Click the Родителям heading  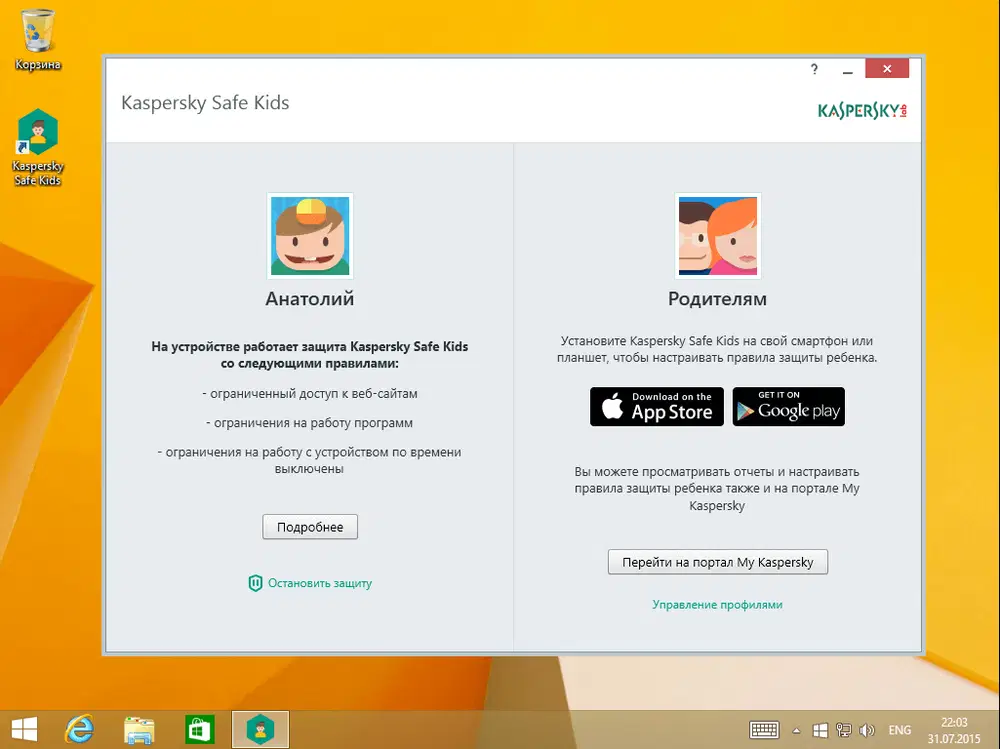click(717, 299)
